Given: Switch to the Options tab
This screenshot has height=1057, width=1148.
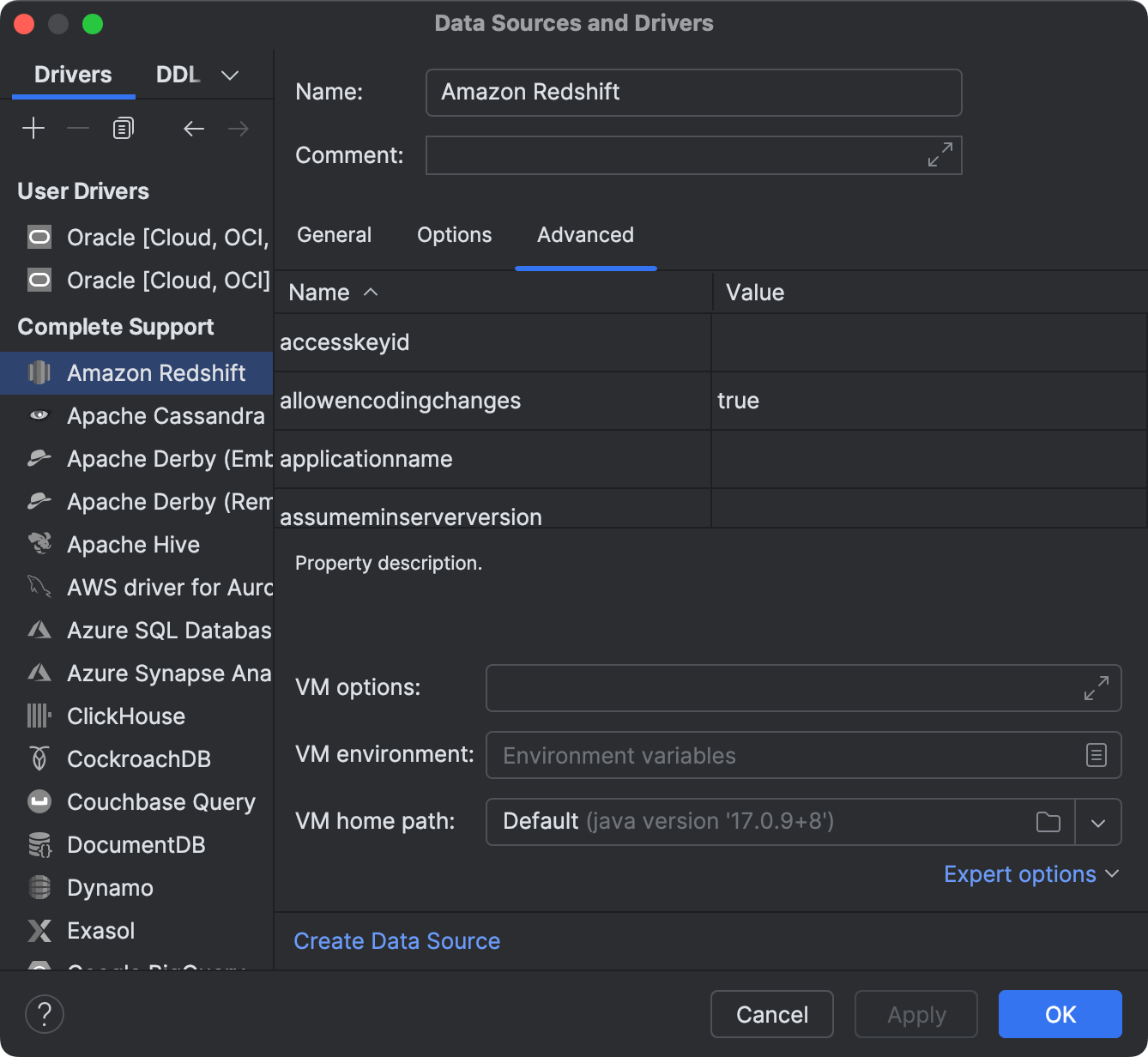Looking at the screenshot, I should click(454, 235).
